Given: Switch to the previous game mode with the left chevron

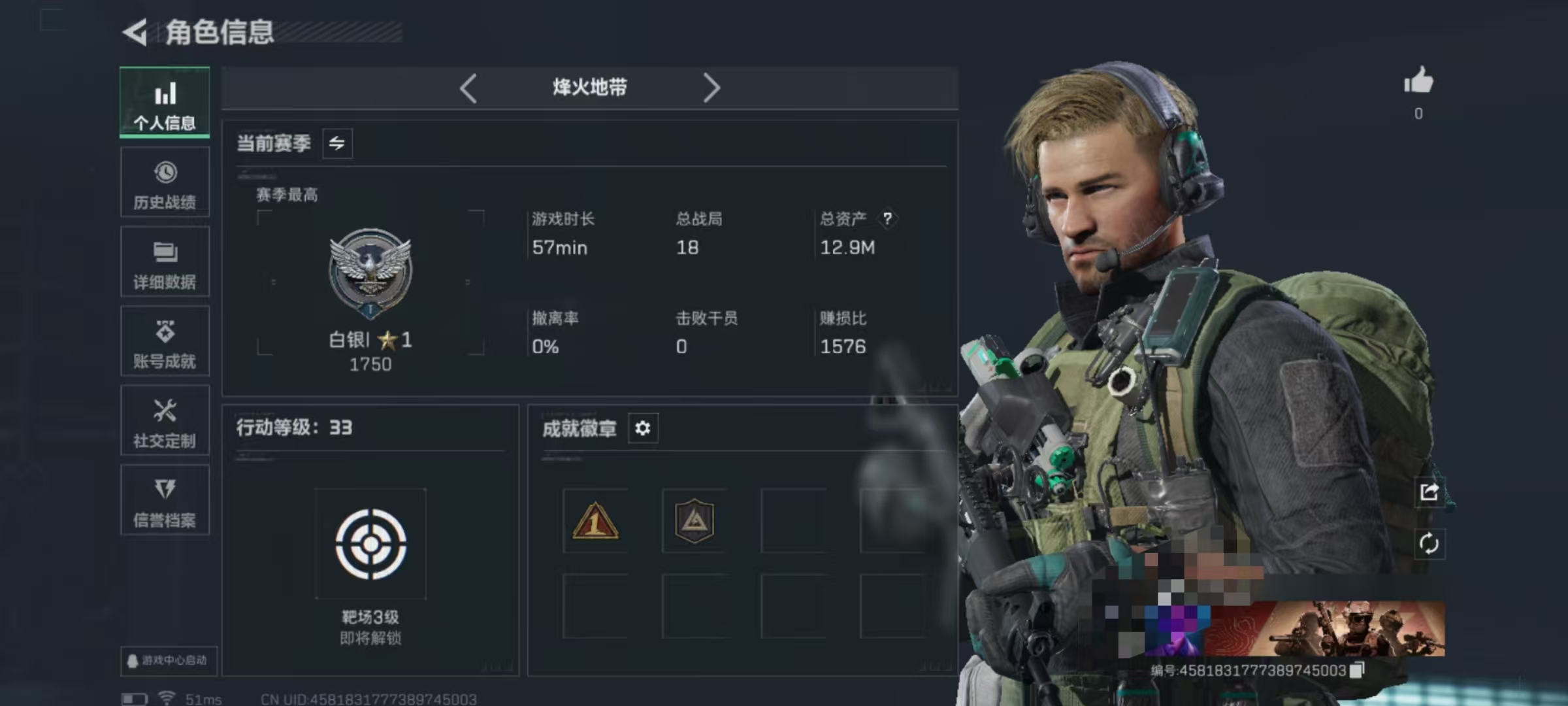Looking at the screenshot, I should [468, 88].
